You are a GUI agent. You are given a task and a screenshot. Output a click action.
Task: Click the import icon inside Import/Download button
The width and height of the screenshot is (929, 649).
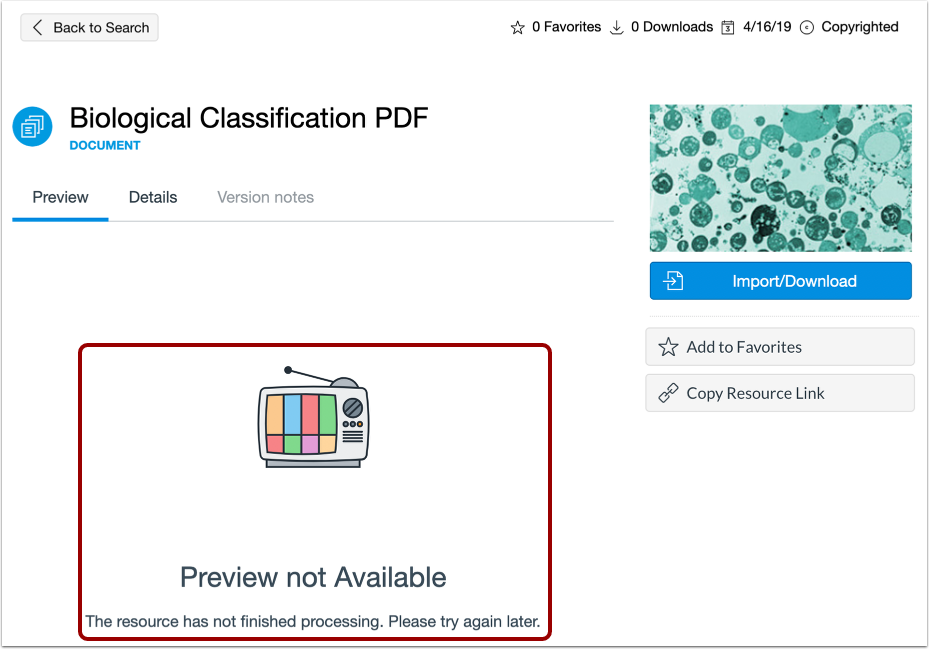click(673, 281)
